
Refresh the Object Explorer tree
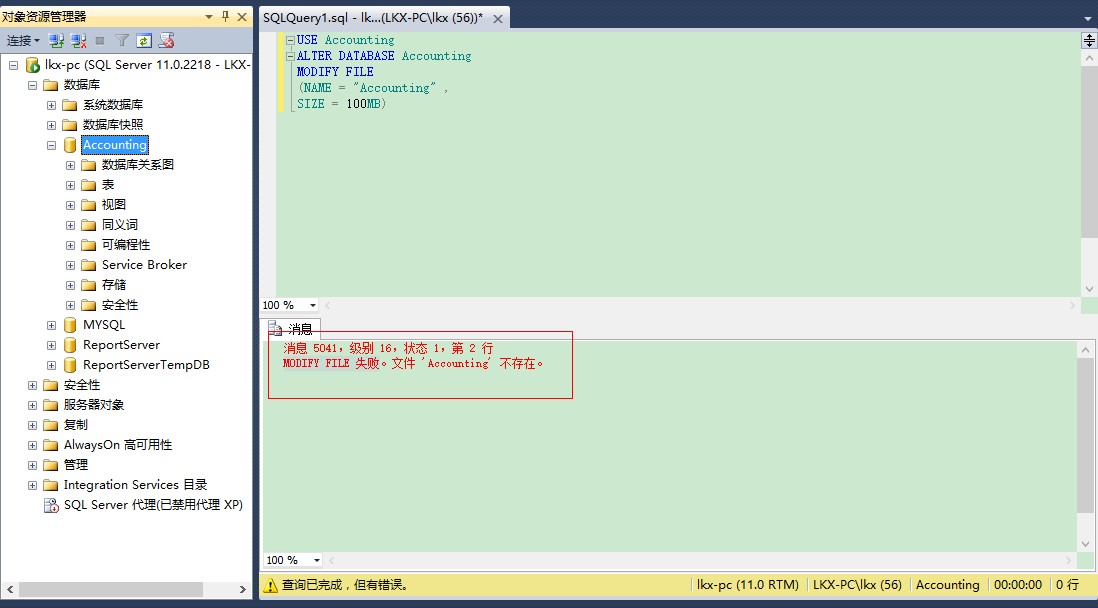click(144, 41)
